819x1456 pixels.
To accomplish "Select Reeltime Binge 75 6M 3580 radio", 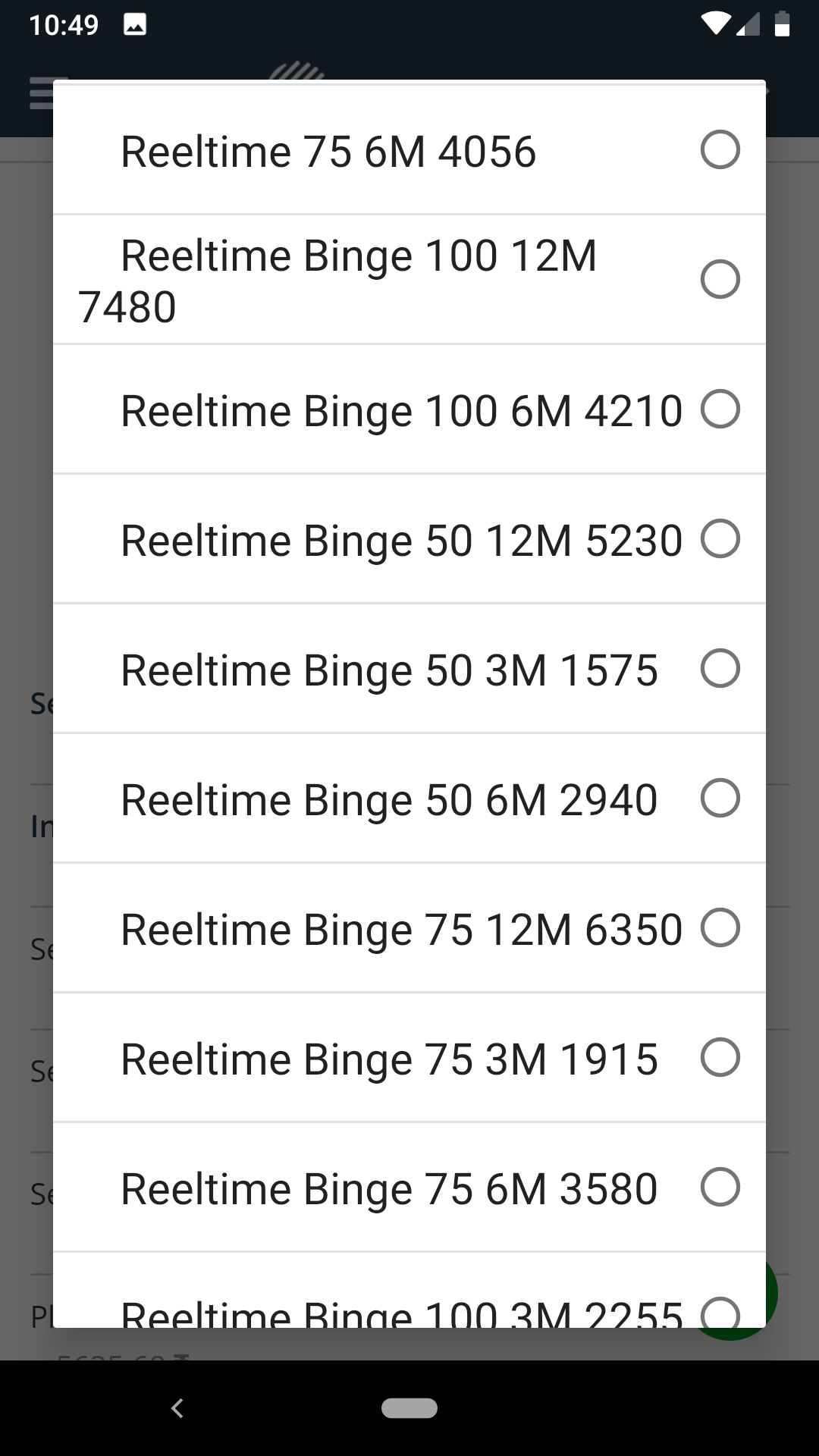I will tap(720, 1187).
